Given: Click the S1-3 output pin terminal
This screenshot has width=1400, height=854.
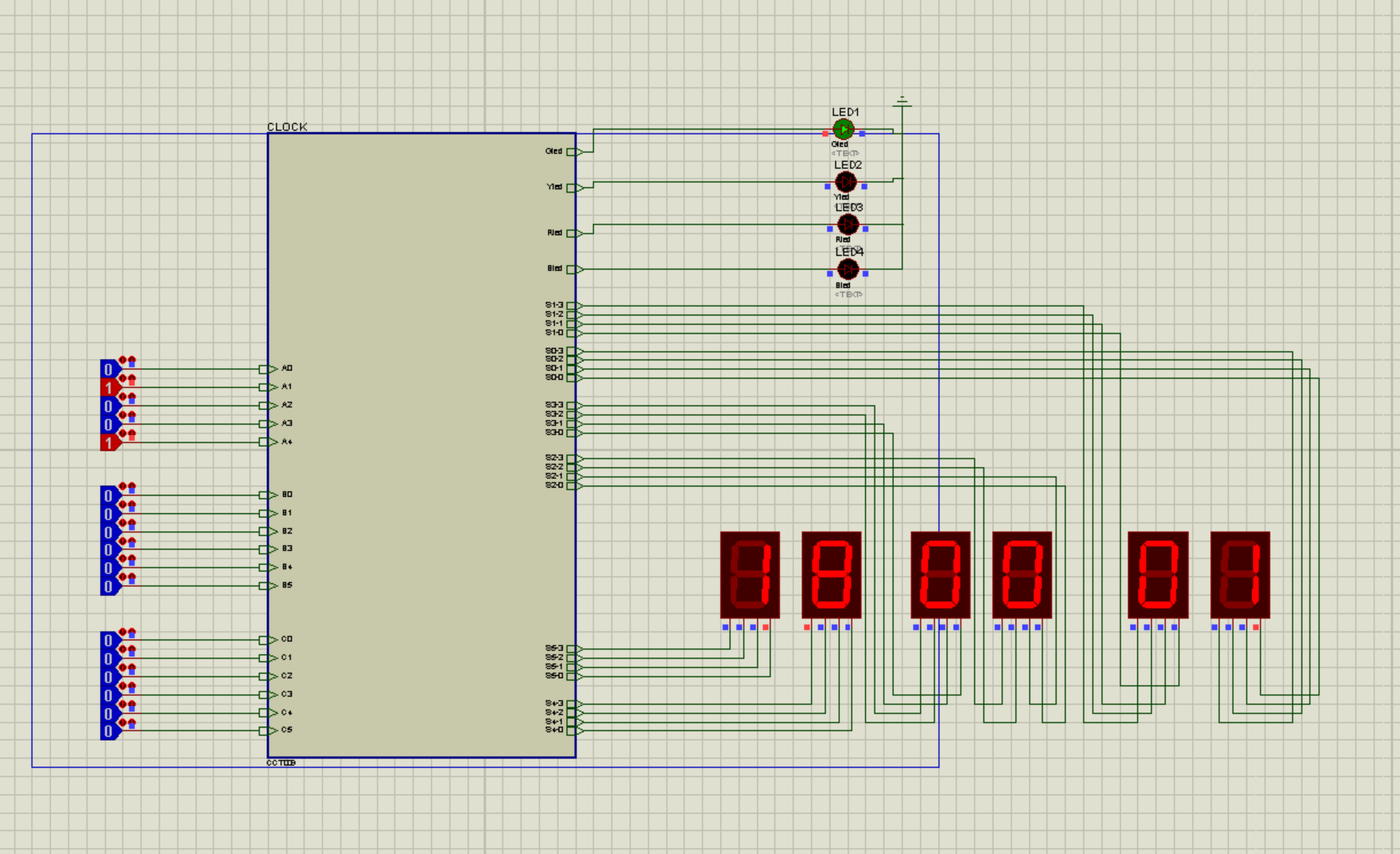Looking at the screenshot, I should (x=575, y=305).
